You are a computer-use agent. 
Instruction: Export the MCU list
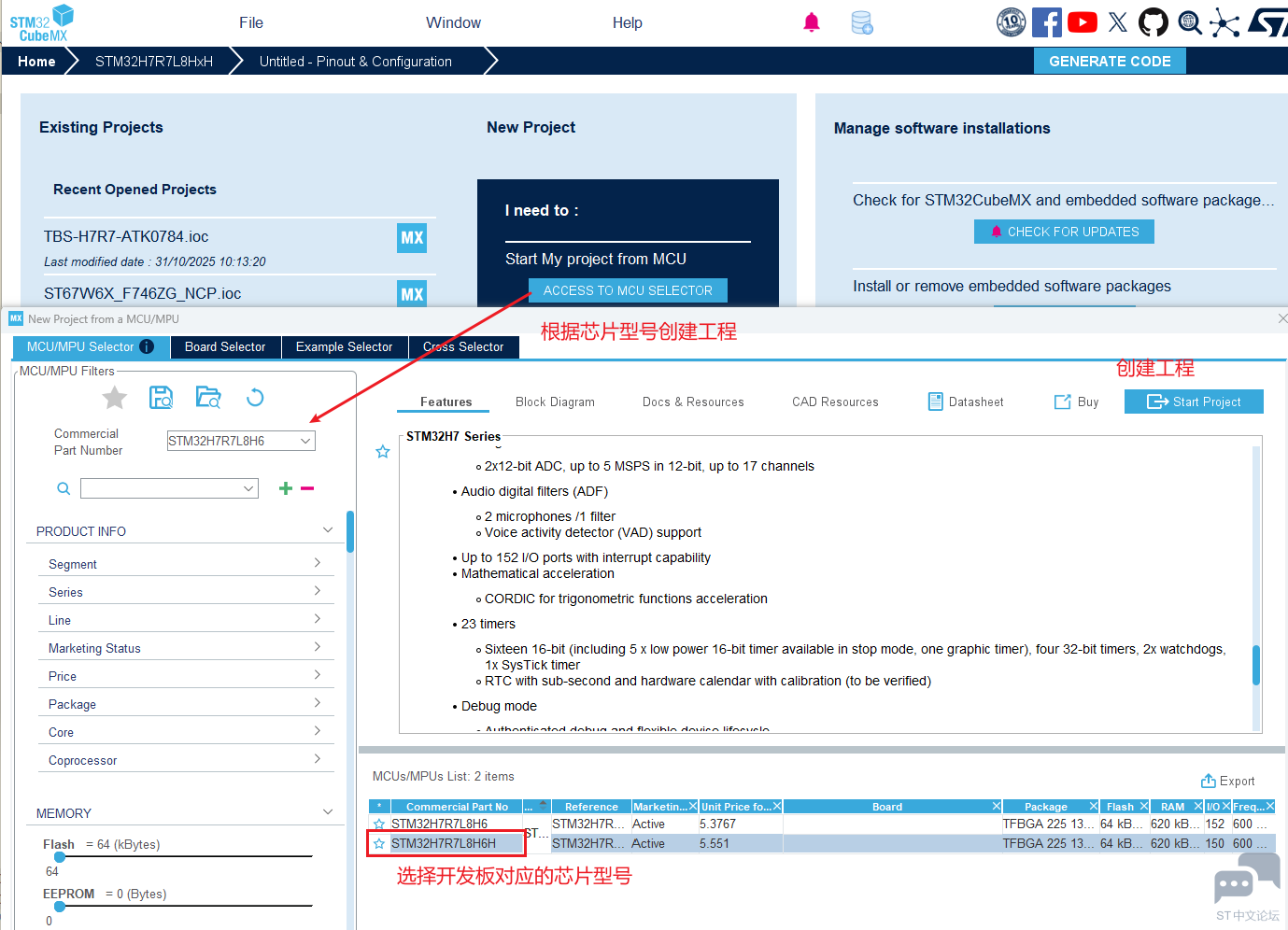click(1228, 781)
